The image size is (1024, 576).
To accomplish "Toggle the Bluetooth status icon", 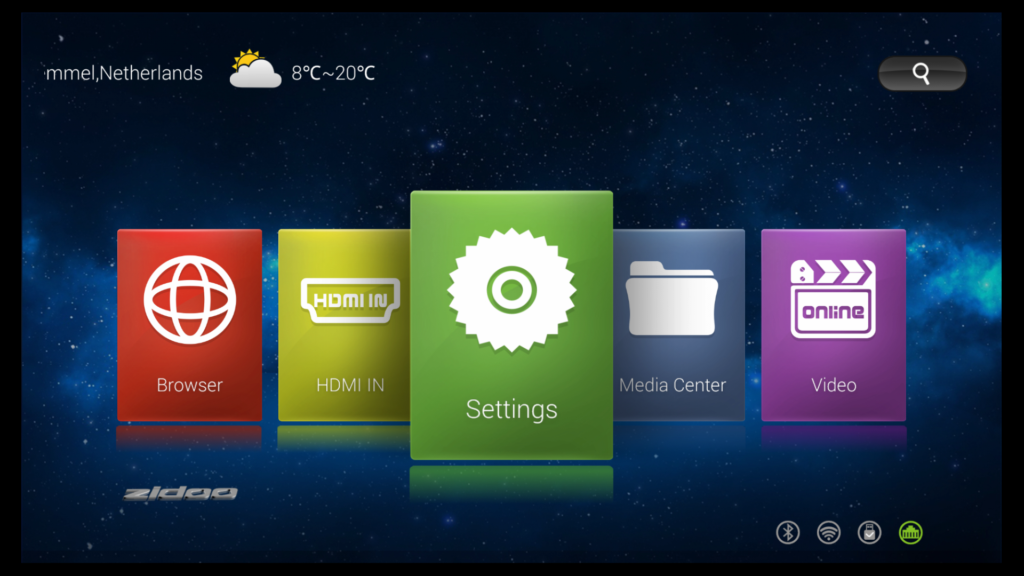I will 788,532.
